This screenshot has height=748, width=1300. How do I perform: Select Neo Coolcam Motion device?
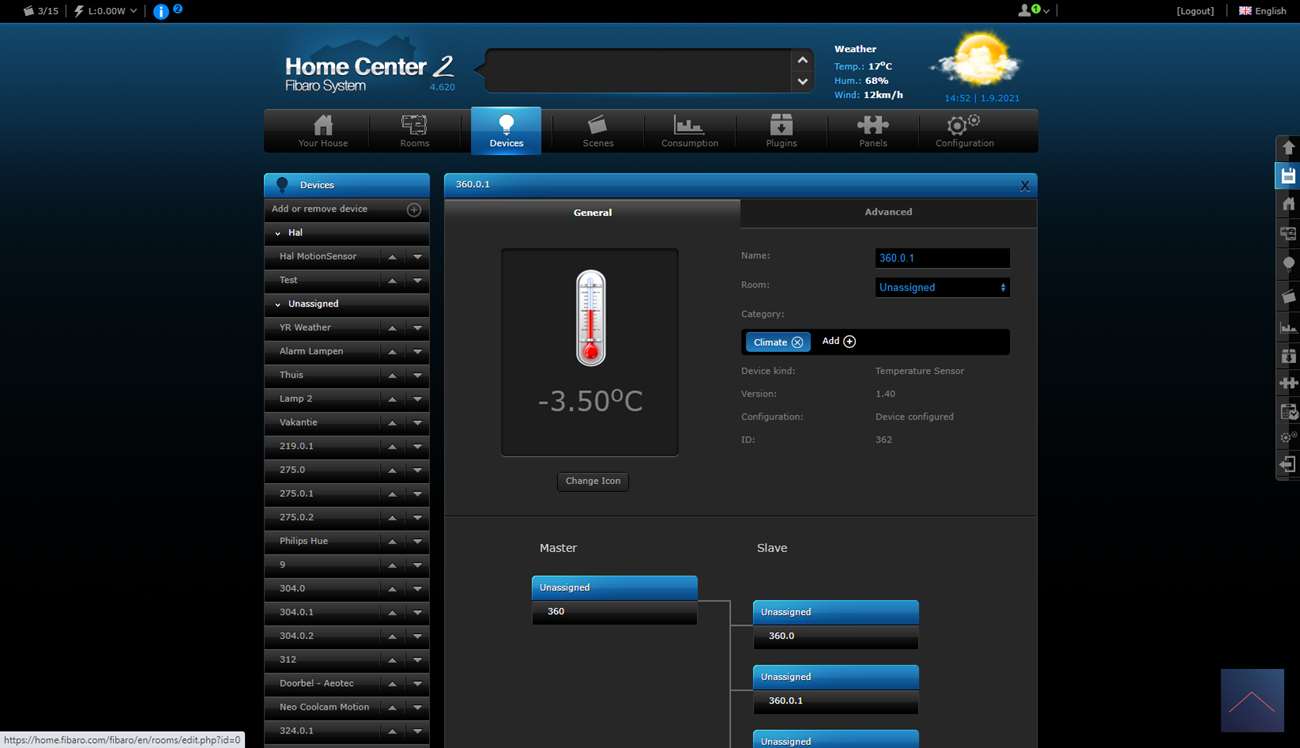click(322, 707)
